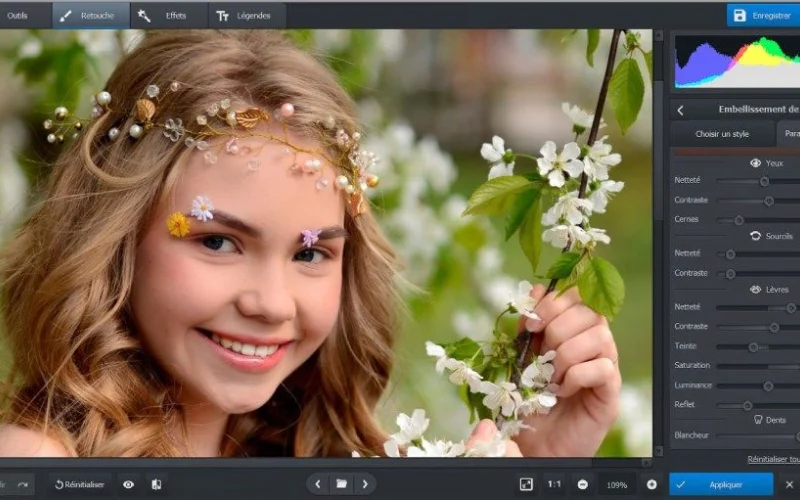
Task: Set the Reflet slider
Action: coord(747,406)
